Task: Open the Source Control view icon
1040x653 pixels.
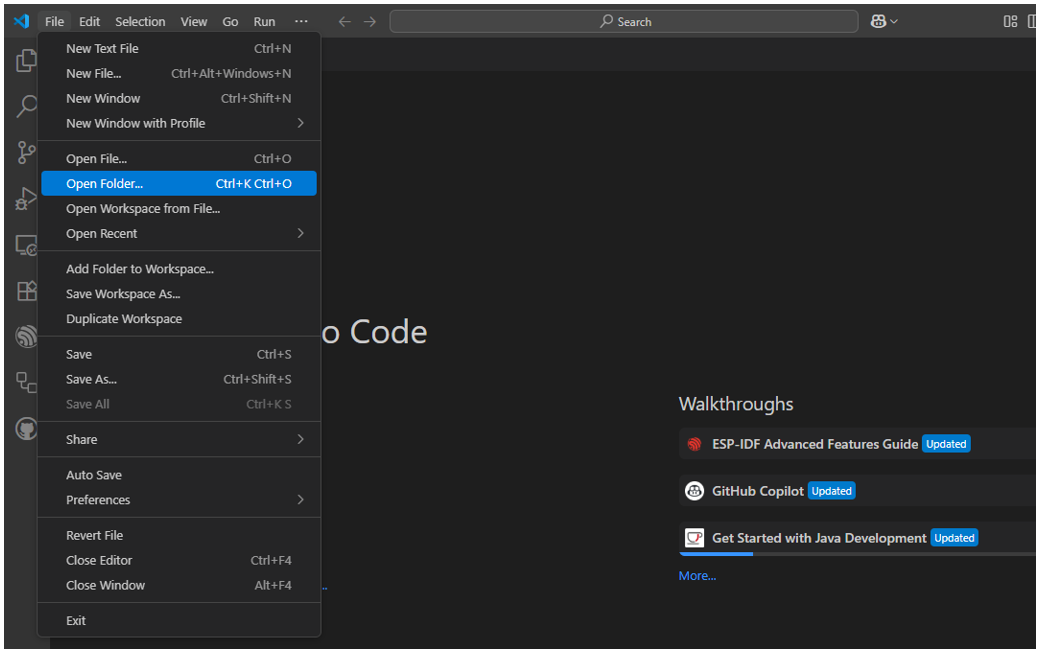Action: click(26, 152)
